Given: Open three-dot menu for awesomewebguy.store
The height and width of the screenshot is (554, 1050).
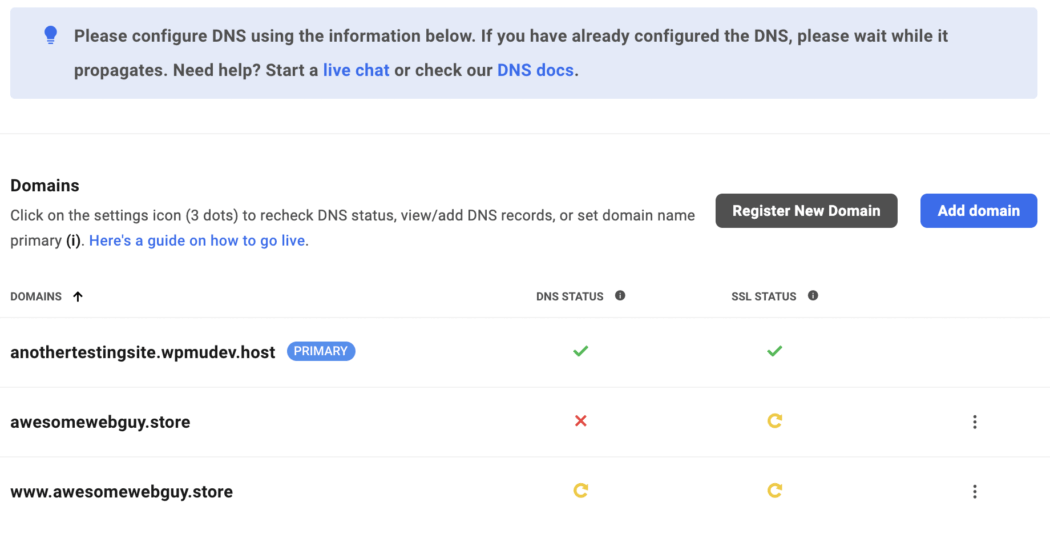Looking at the screenshot, I should point(975,422).
